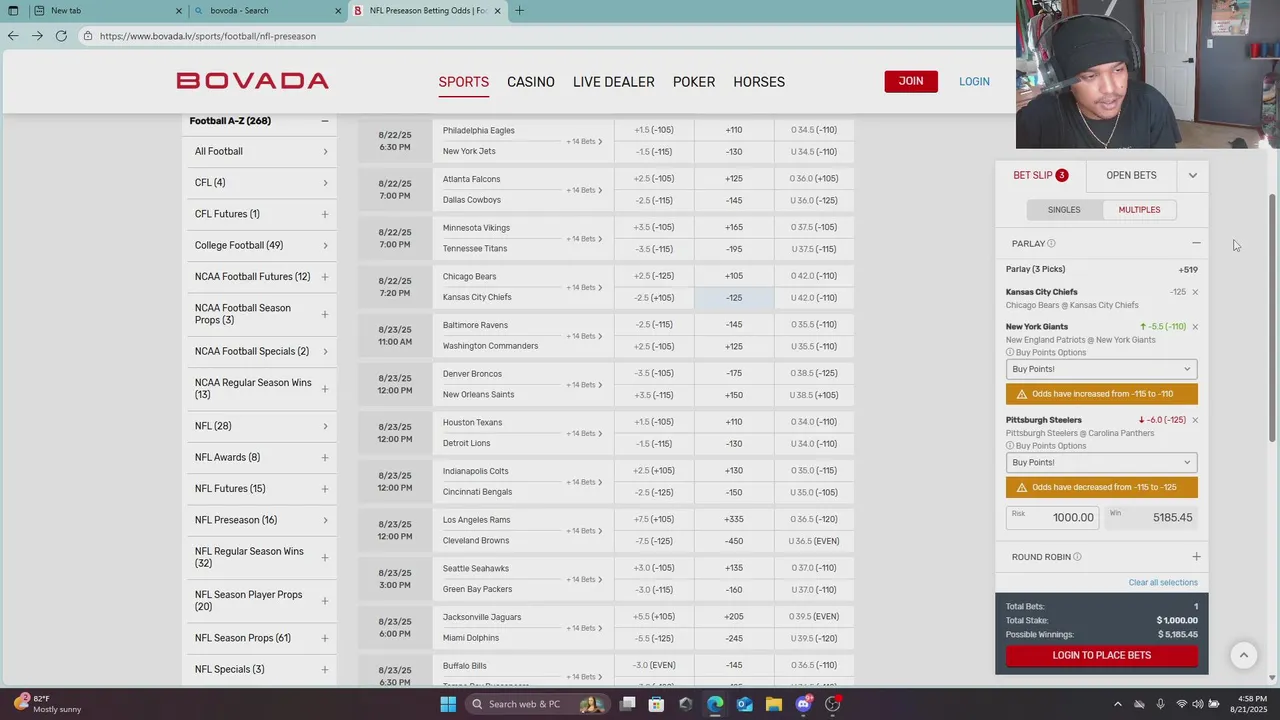Click the JOIN button

pyautogui.click(x=911, y=81)
